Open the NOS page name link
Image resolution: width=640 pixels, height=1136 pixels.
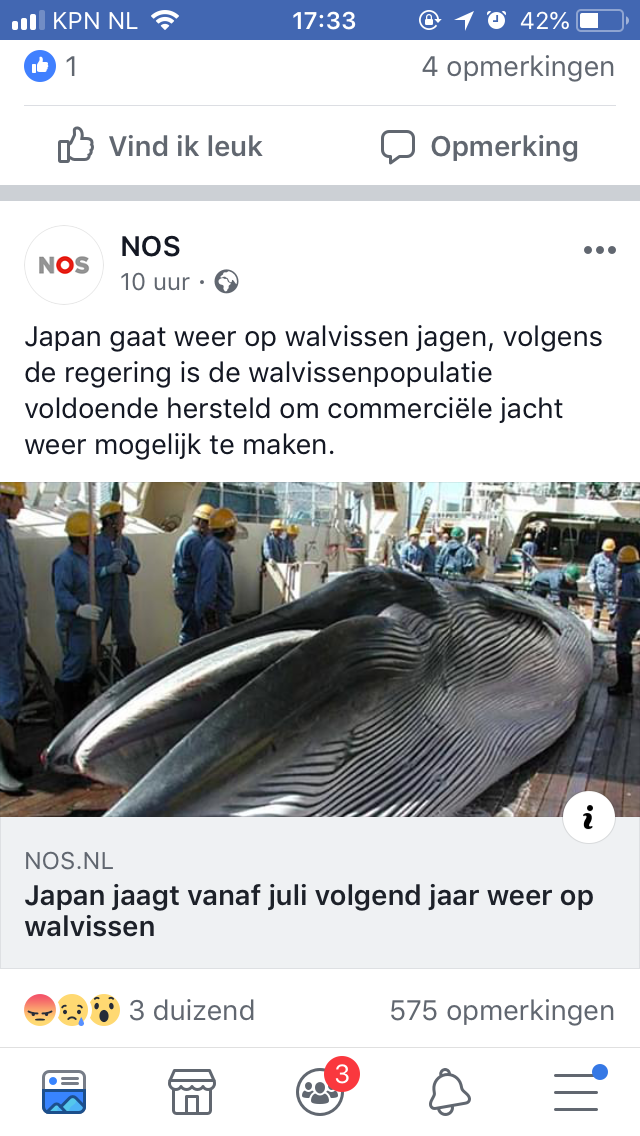click(150, 246)
